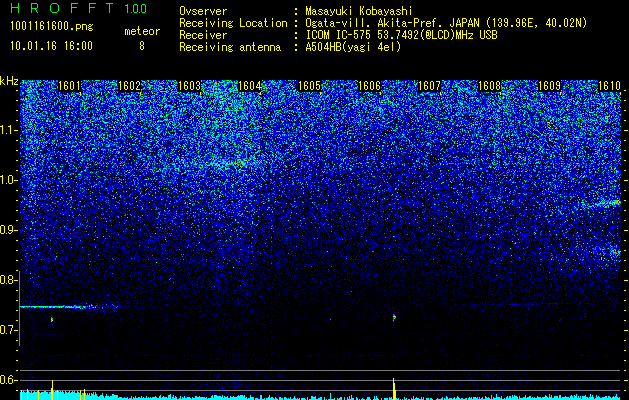Click the meteor count label

pyautogui.click(x=142, y=31)
